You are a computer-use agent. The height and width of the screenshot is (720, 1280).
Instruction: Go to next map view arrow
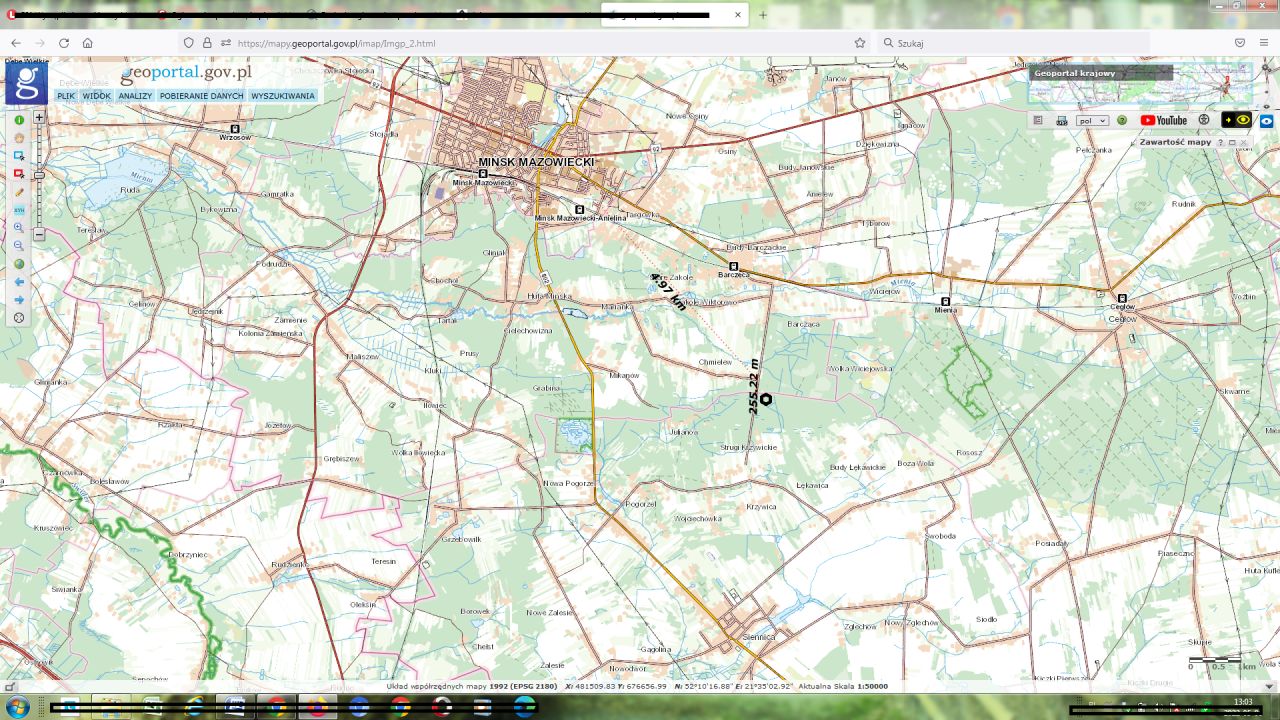[19, 300]
